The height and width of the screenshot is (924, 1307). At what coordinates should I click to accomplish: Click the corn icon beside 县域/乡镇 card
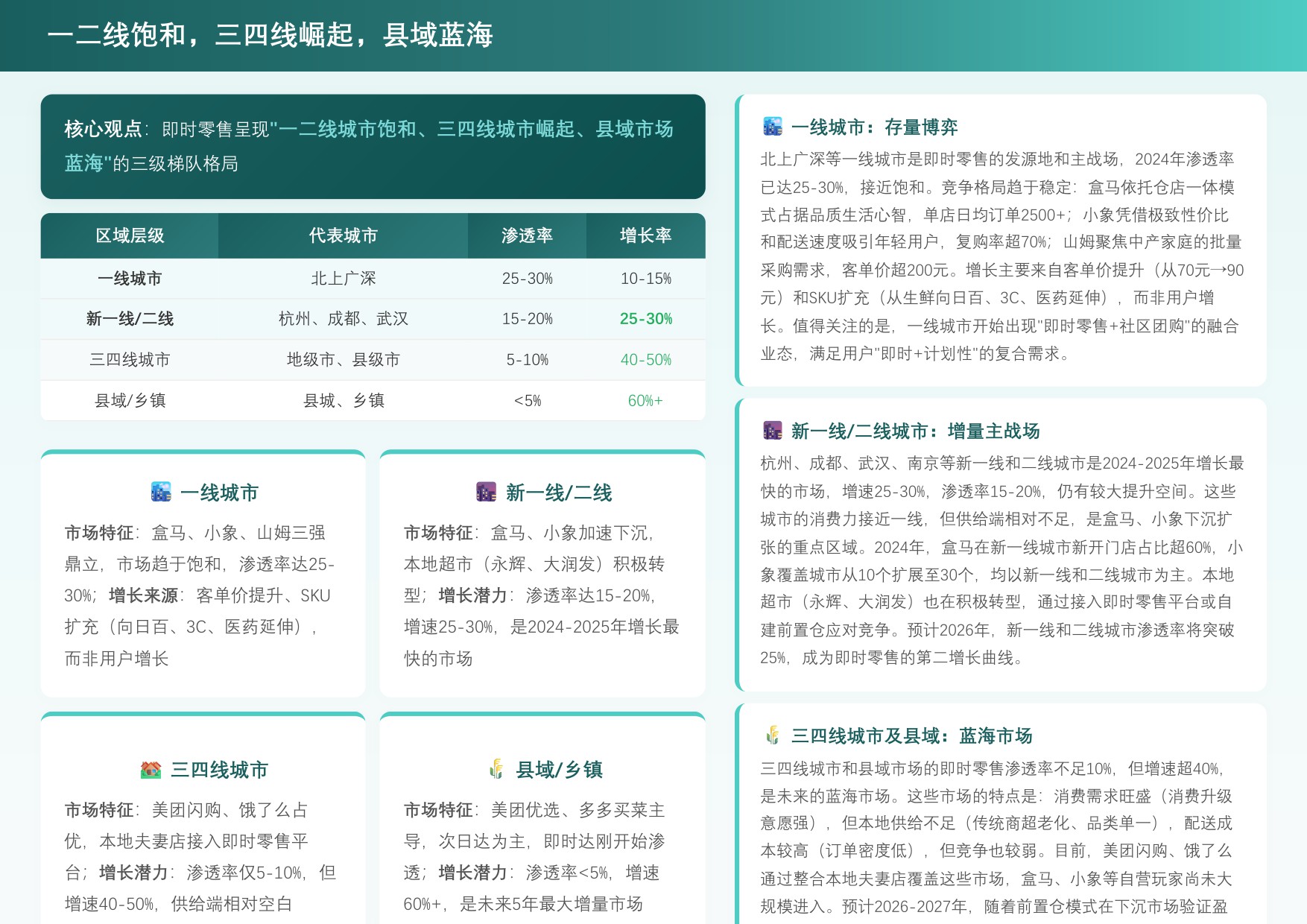pos(496,770)
